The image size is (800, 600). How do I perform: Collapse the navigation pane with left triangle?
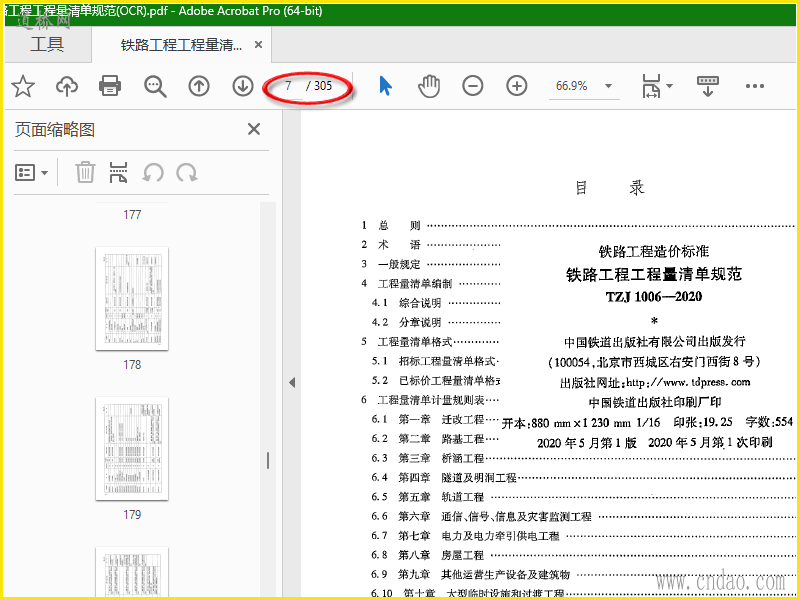click(292, 382)
